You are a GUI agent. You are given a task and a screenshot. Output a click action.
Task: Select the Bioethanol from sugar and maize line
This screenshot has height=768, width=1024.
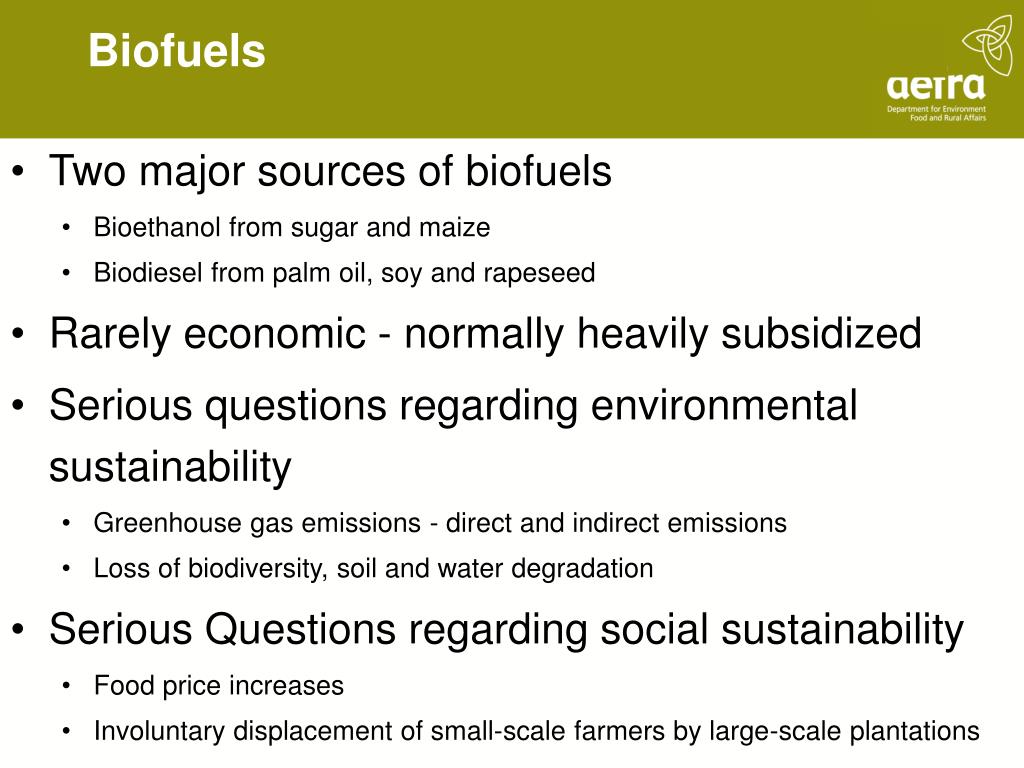click(x=292, y=227)
